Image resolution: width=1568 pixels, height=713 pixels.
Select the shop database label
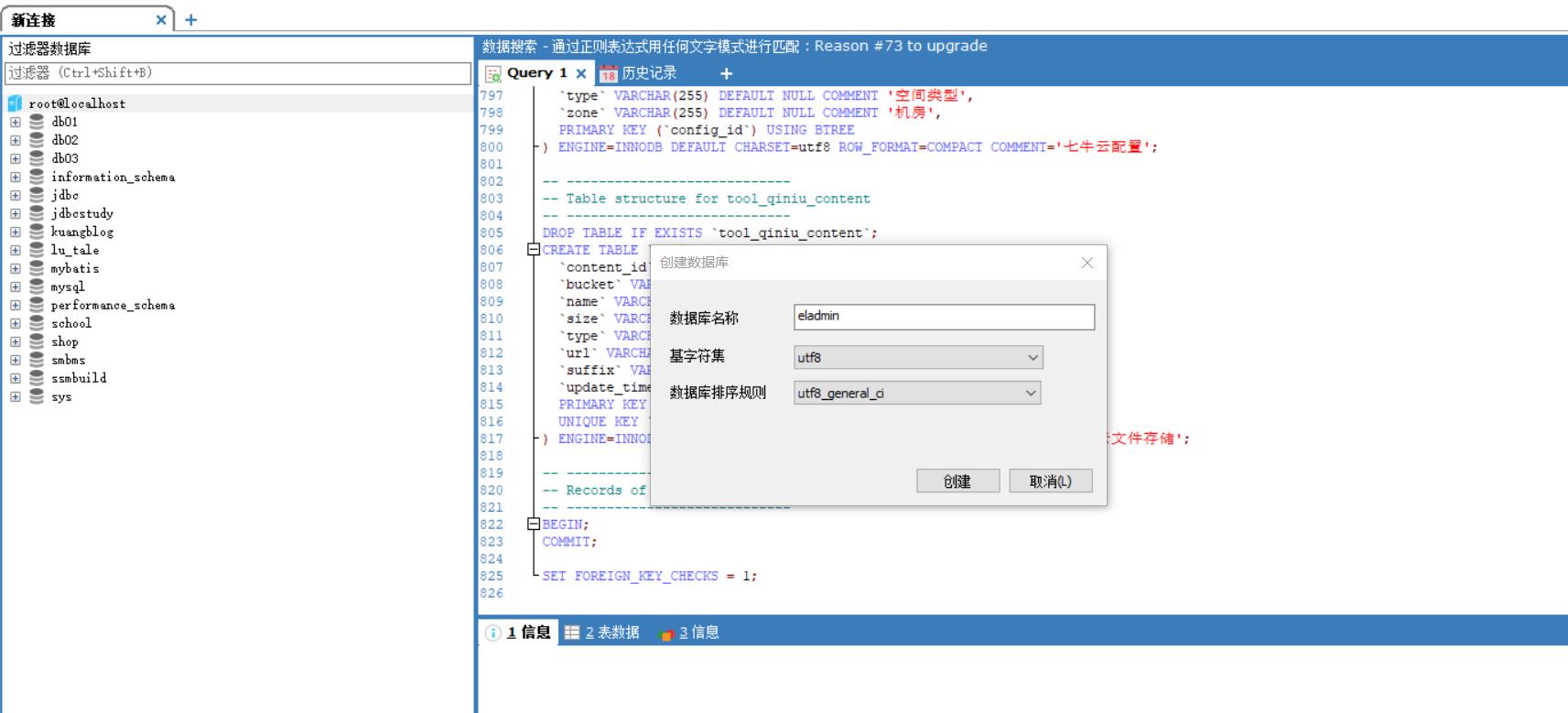[x=65, y=341]
